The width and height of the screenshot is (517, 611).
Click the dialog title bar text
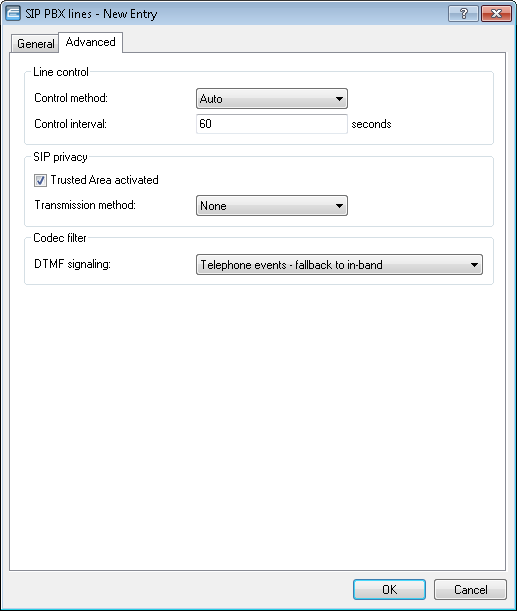[91, 14]
